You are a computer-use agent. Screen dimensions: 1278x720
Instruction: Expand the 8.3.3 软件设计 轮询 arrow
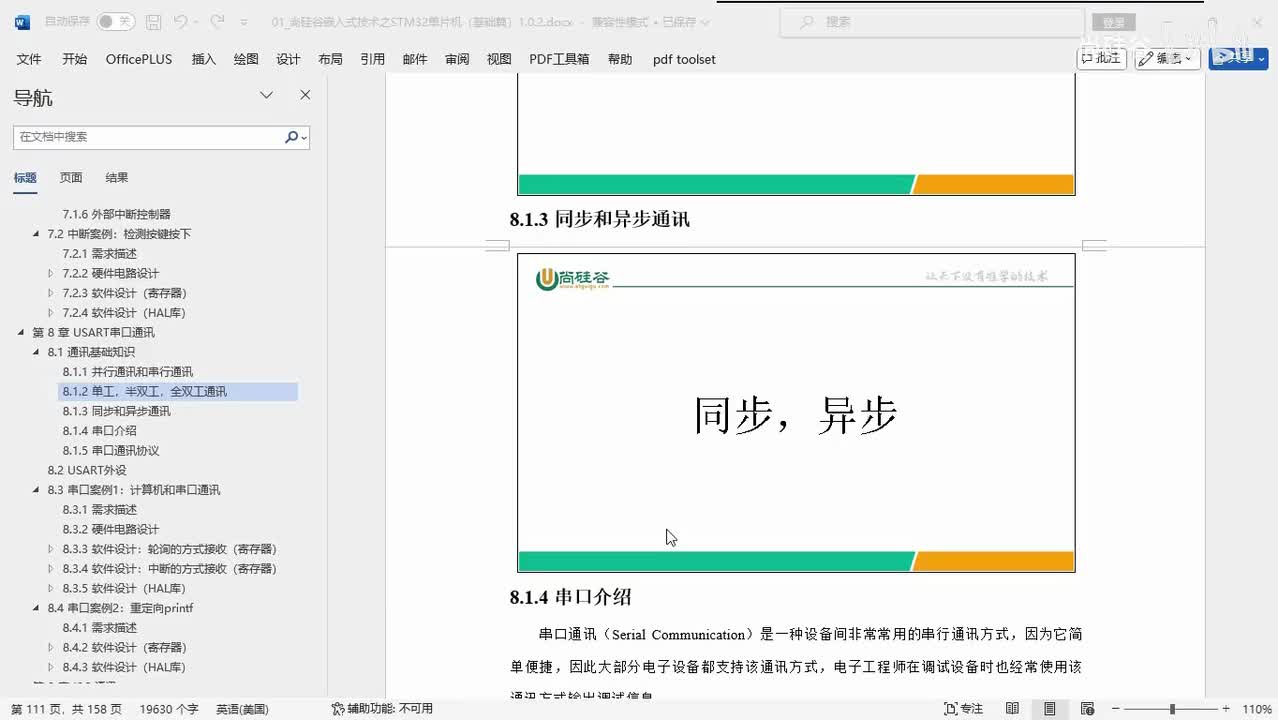51,549
